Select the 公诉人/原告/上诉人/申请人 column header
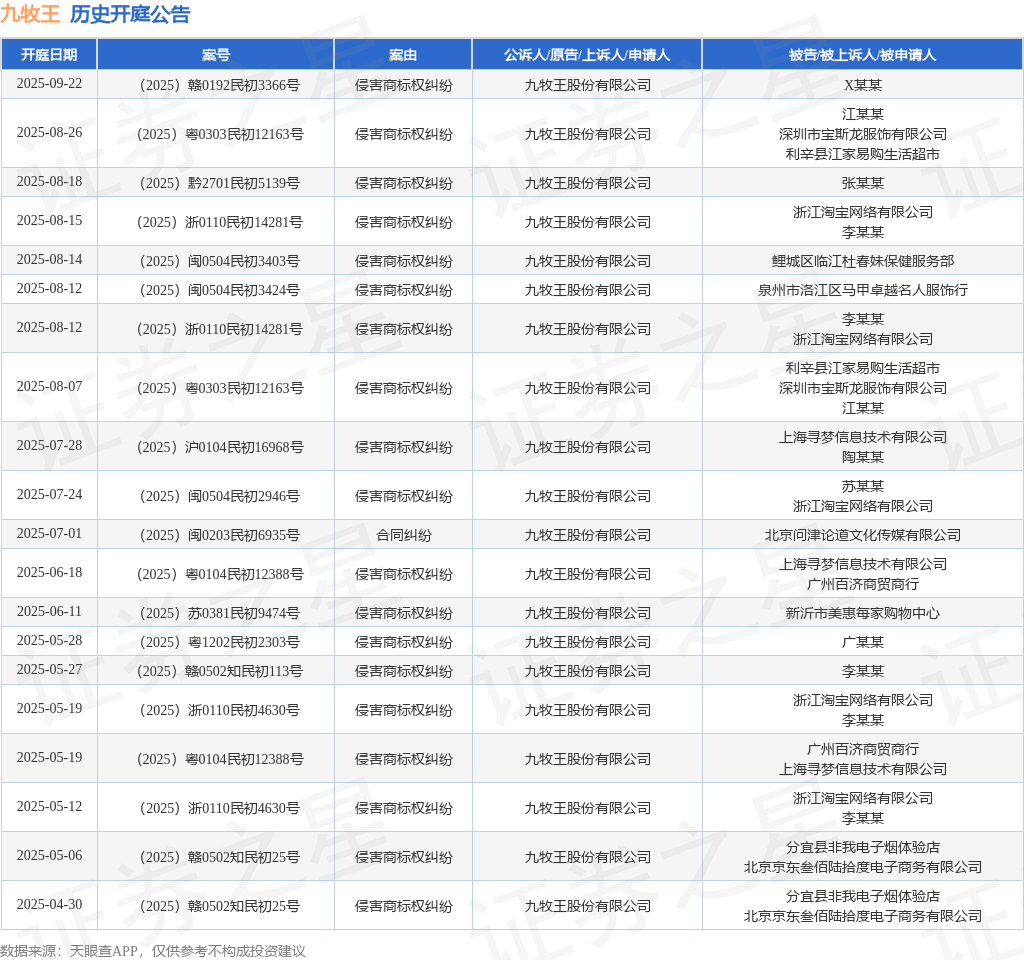 tap(587, 55)
